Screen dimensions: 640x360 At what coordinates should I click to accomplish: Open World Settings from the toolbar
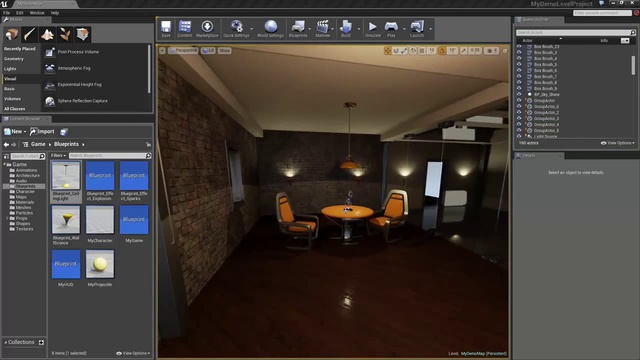270,29
